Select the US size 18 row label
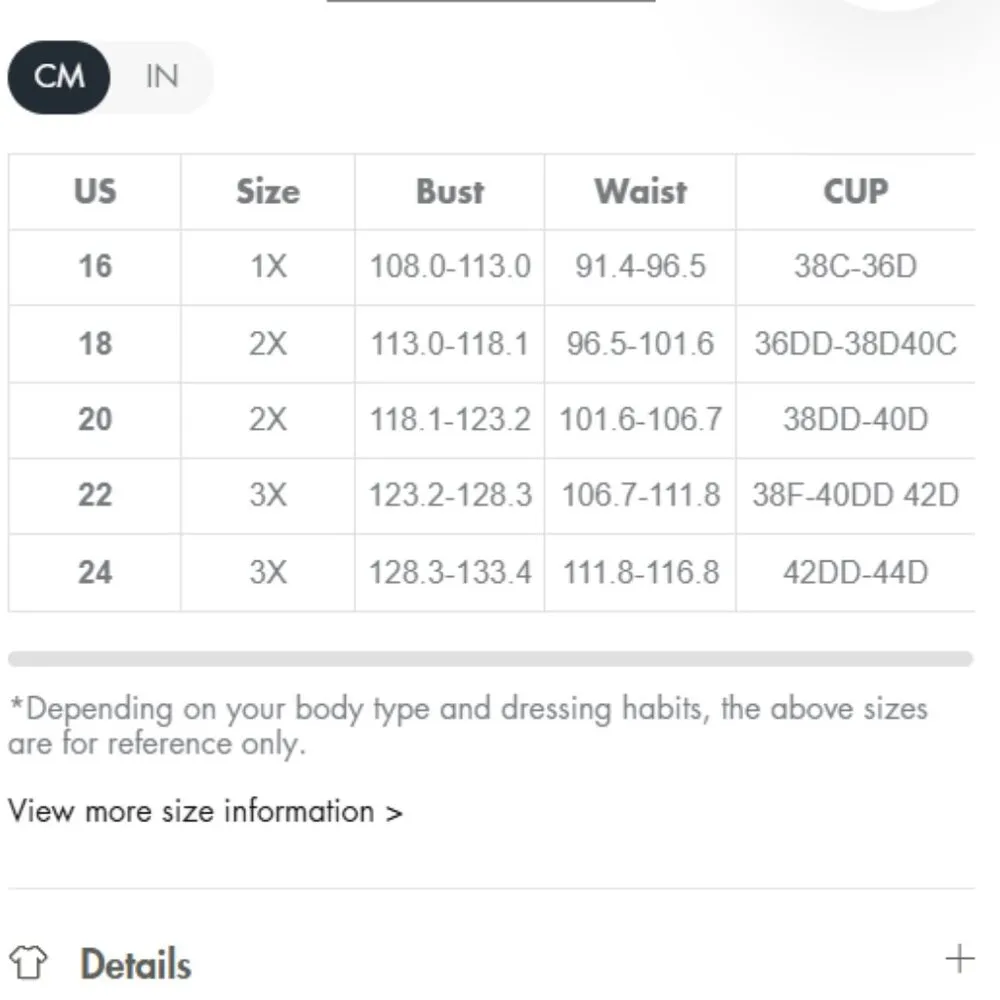The width and height of the screenshot is (1000, 1000). (95, 344)
